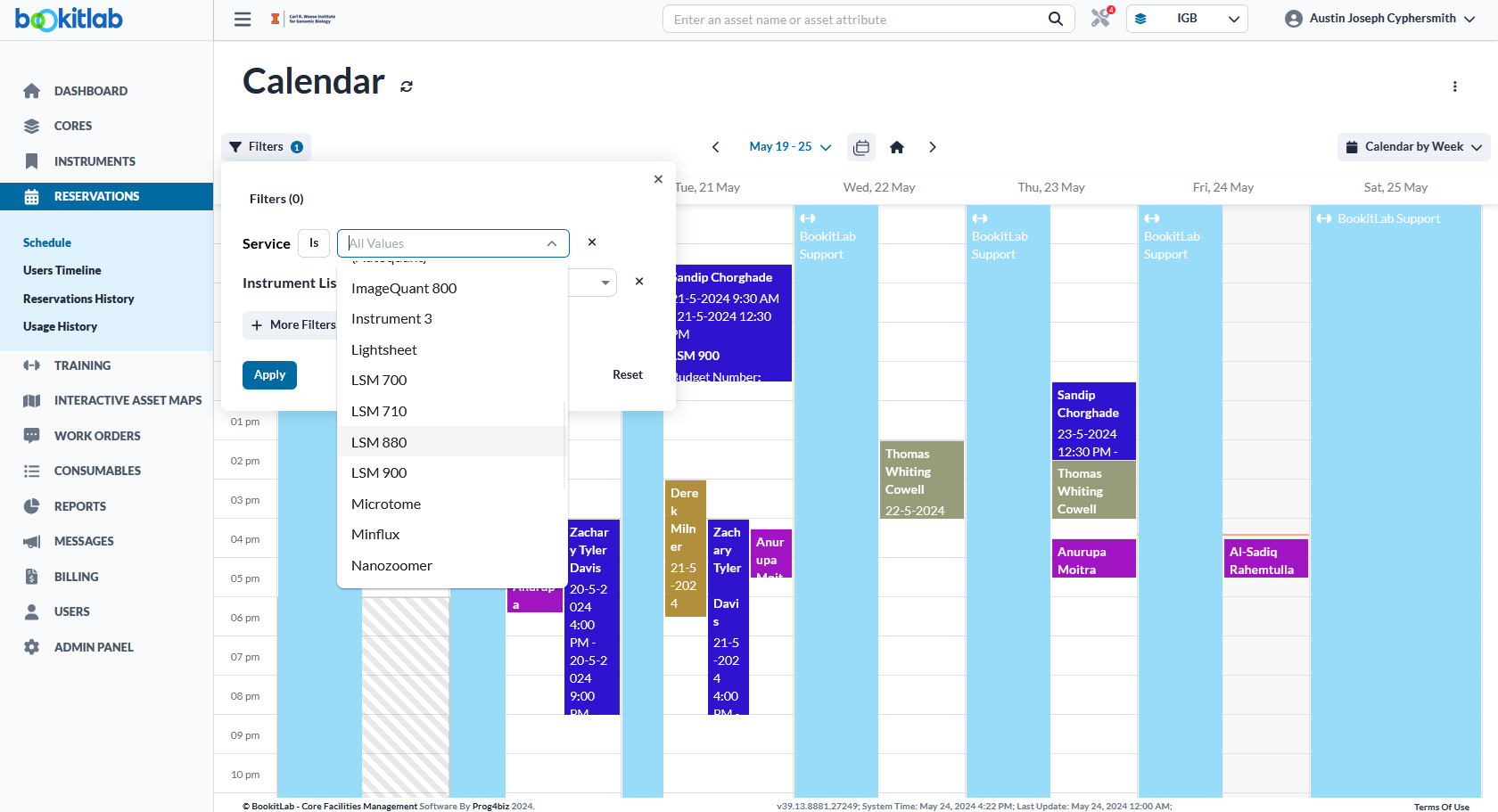Screen dimensions: 1498x812
Task: Remove the Instrument List filter row
Action: [x=639, y=282]
